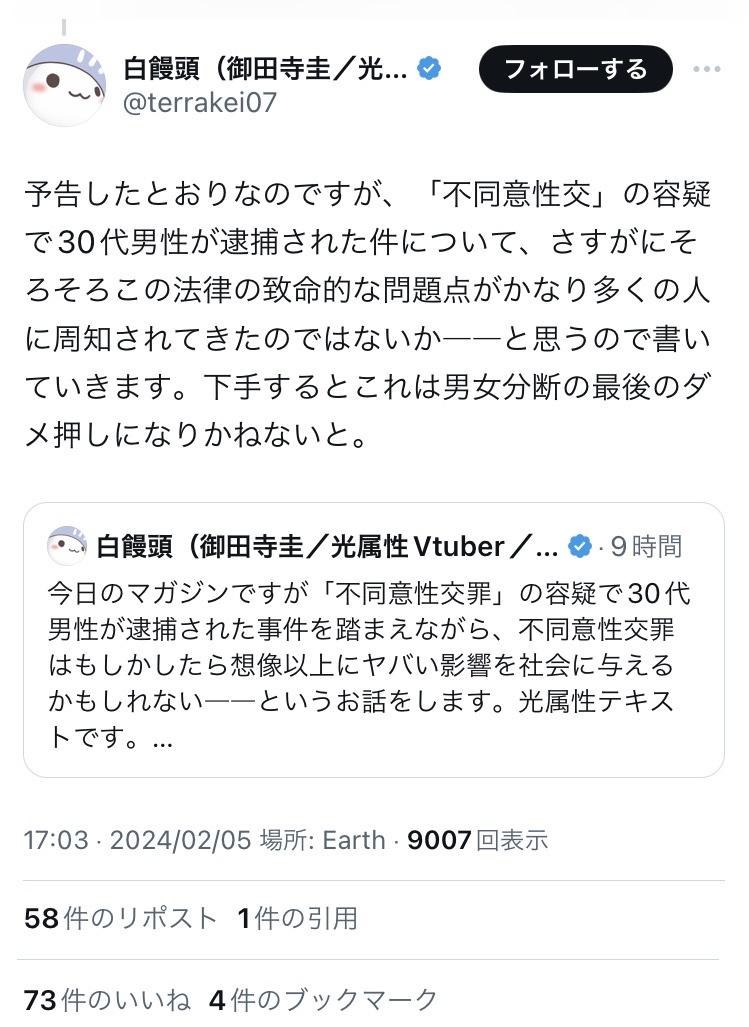Tap the 17:03 · 2024/02/05 timestamp
The height and width of the screenshot is (1027, 749).
click(137, 840)
